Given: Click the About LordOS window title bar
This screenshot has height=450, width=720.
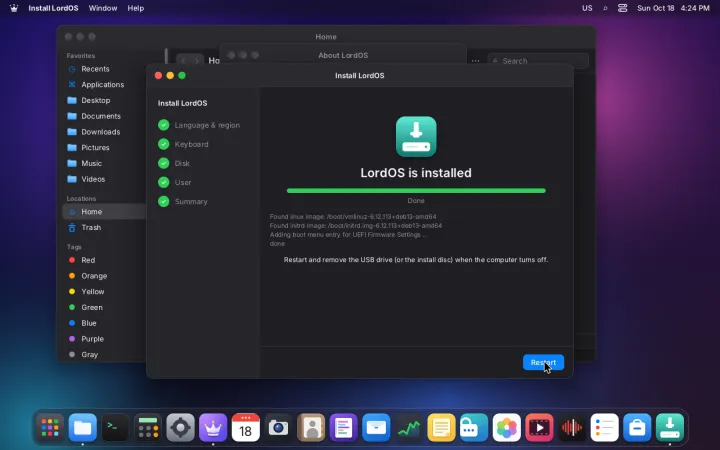Looking at the screenshot, I should 343,55.
